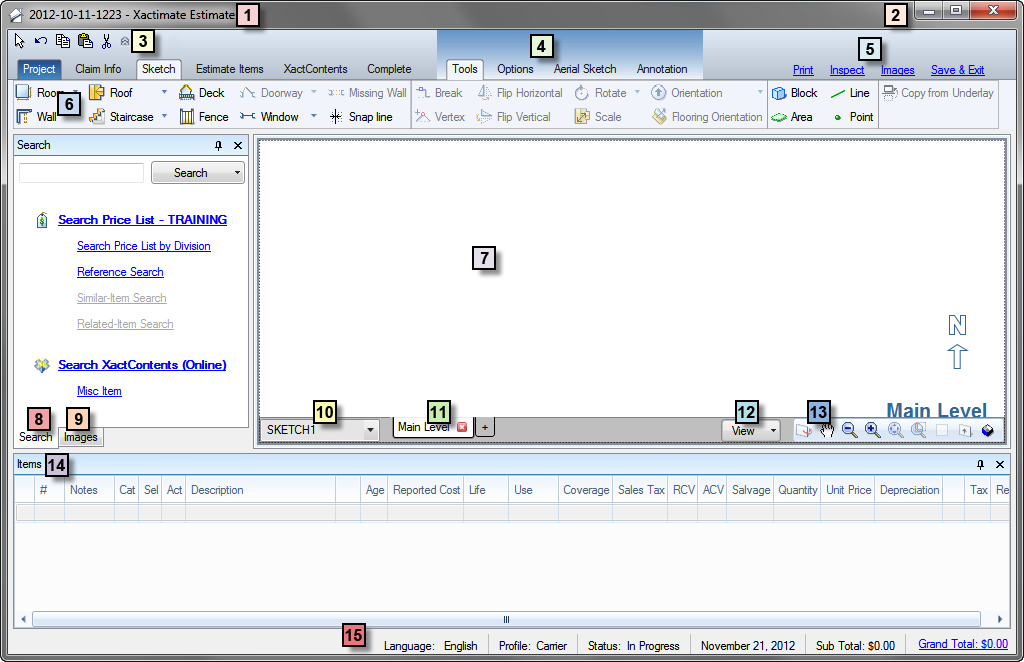Open the Search button dropdown arrow
This screenshot has width=1024, height=662.
click(x=237, y=173)
